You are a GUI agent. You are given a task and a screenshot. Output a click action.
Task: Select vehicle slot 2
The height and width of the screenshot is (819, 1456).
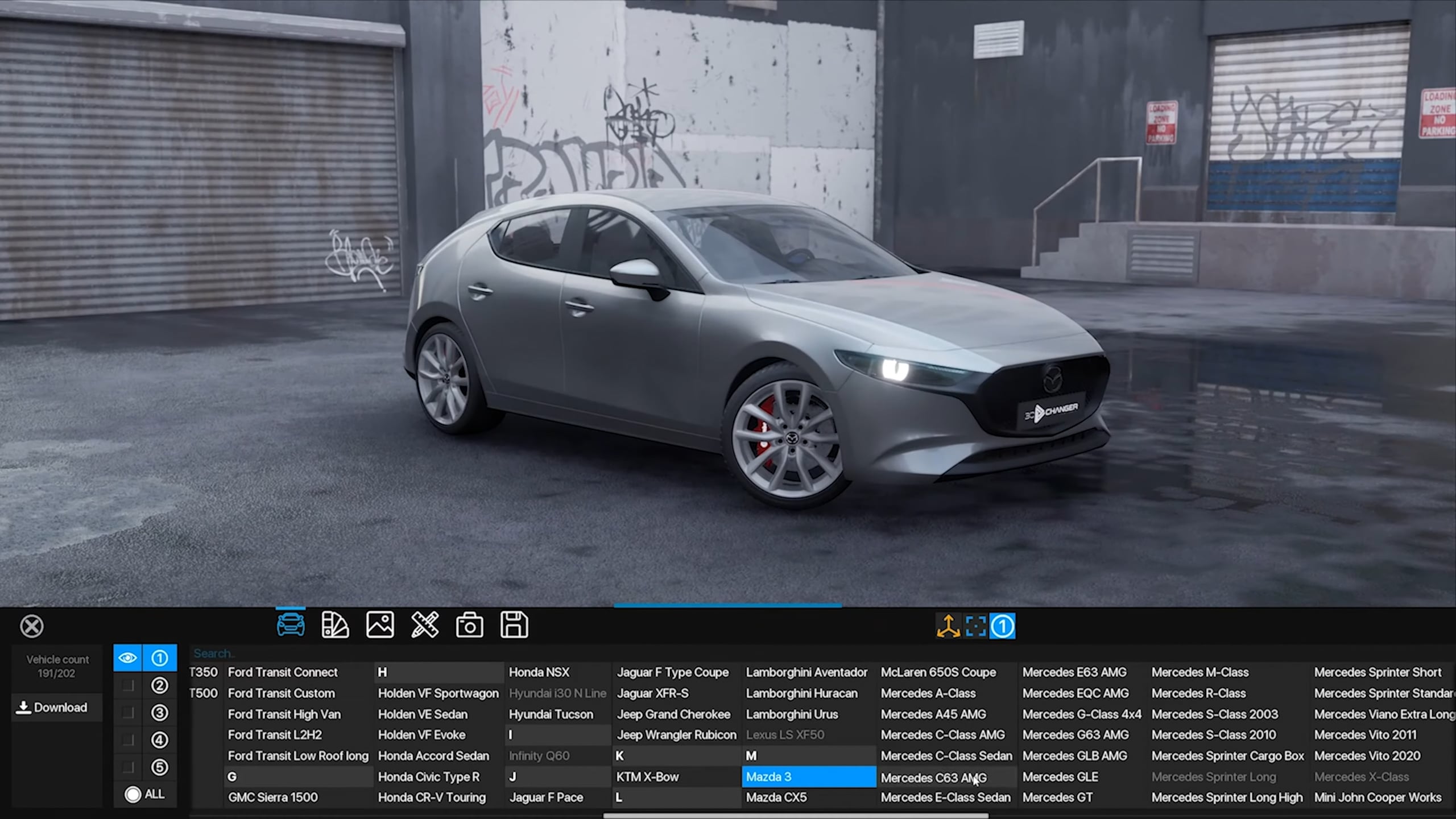(x=160, y=685)
